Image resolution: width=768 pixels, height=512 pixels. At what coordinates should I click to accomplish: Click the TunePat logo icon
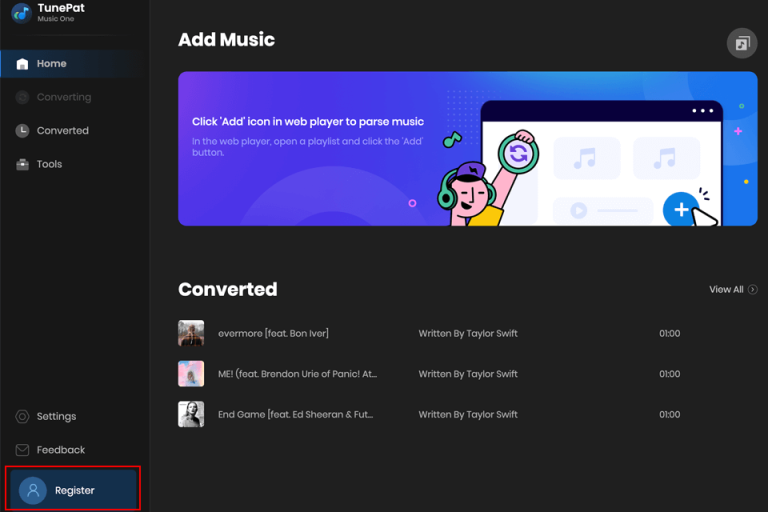(21, 13)
